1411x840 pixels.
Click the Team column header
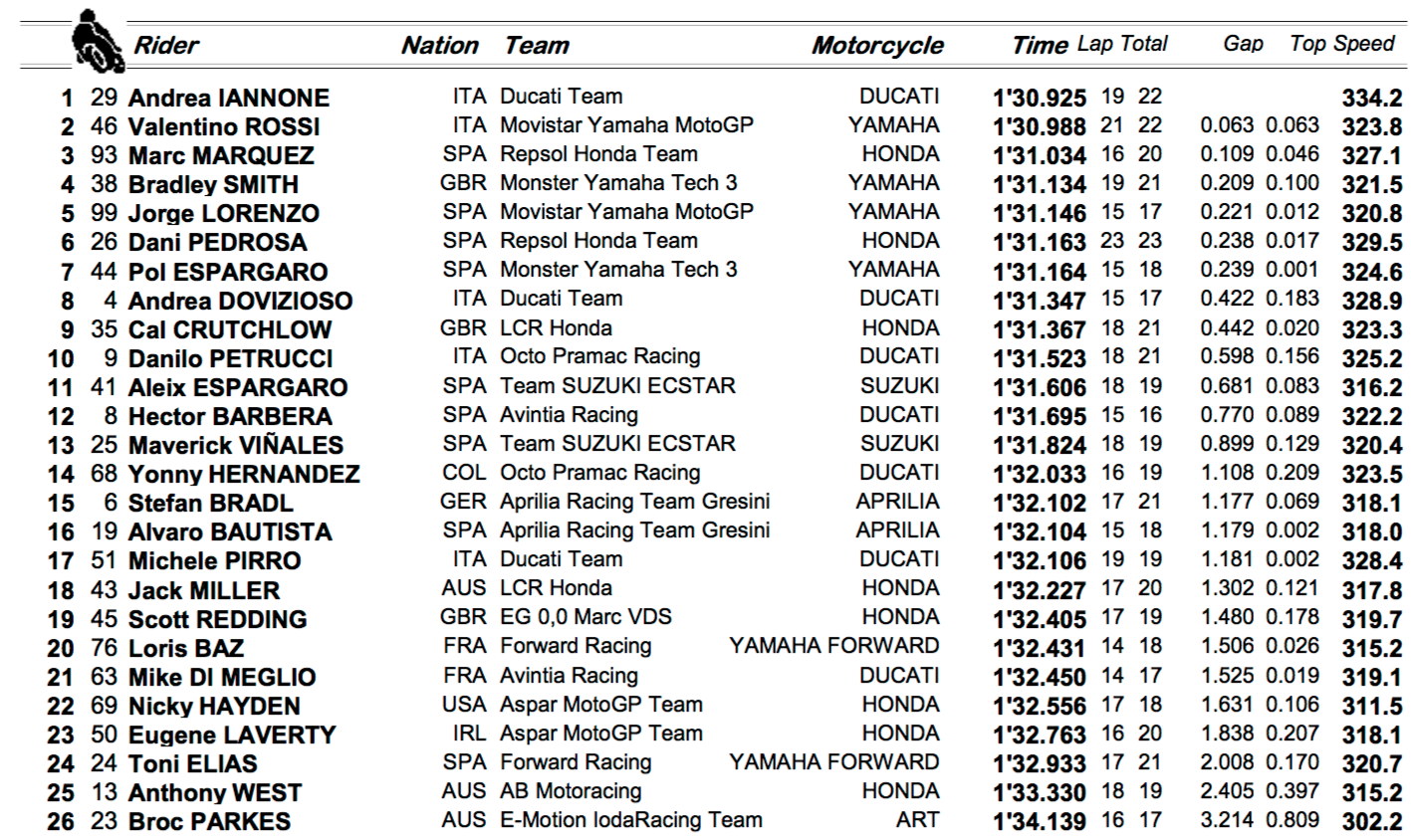pyautogui.click(x=537, y=46)
